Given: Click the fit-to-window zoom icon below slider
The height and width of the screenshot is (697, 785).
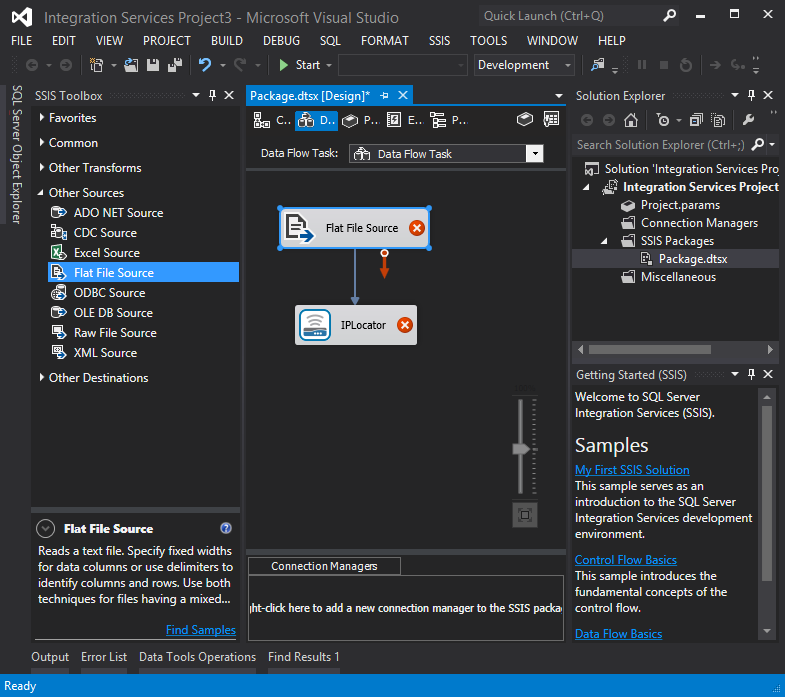Looking at the screenshot, I should [525, 515].
